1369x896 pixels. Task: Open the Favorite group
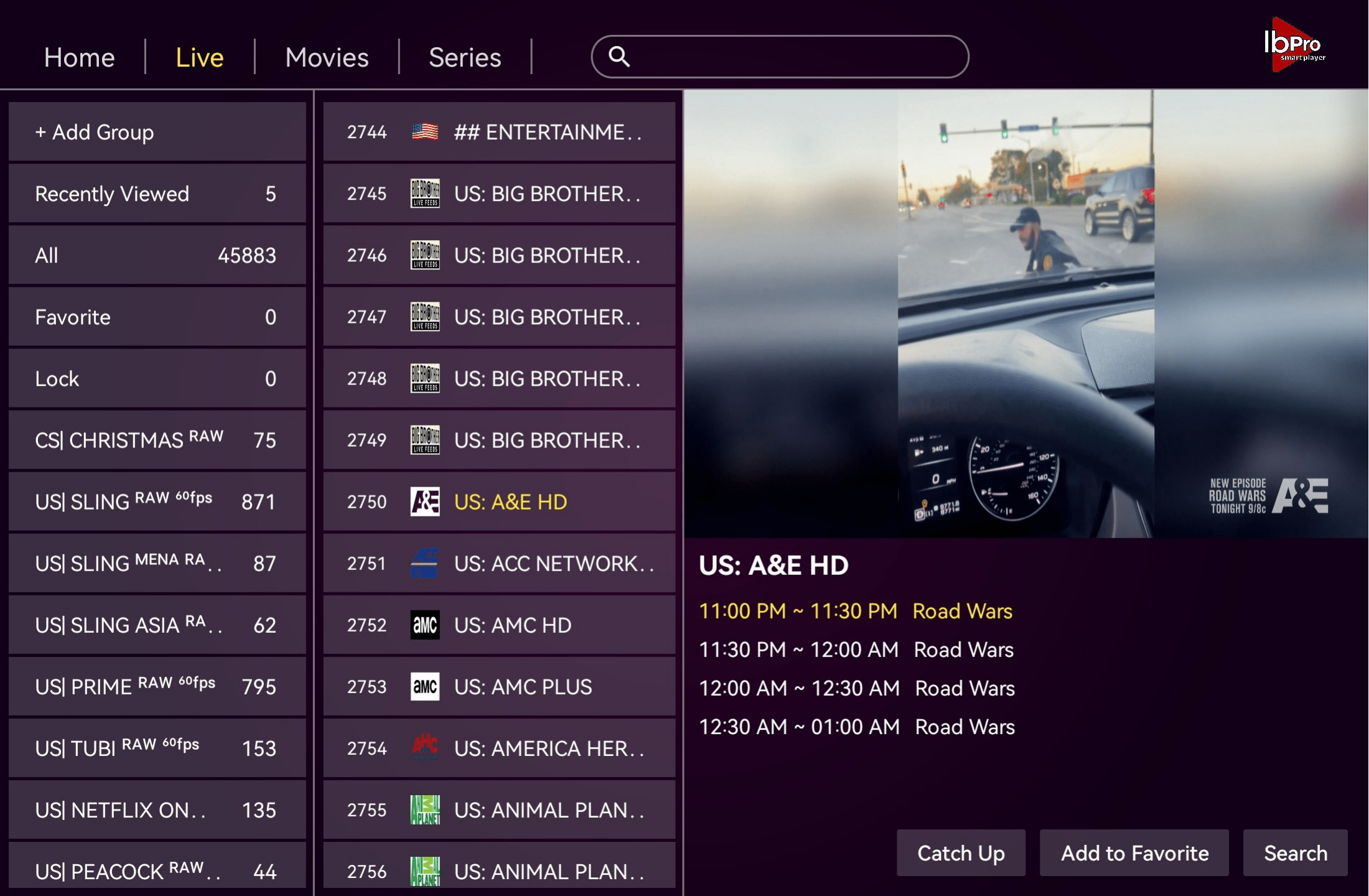coord(157,317)
